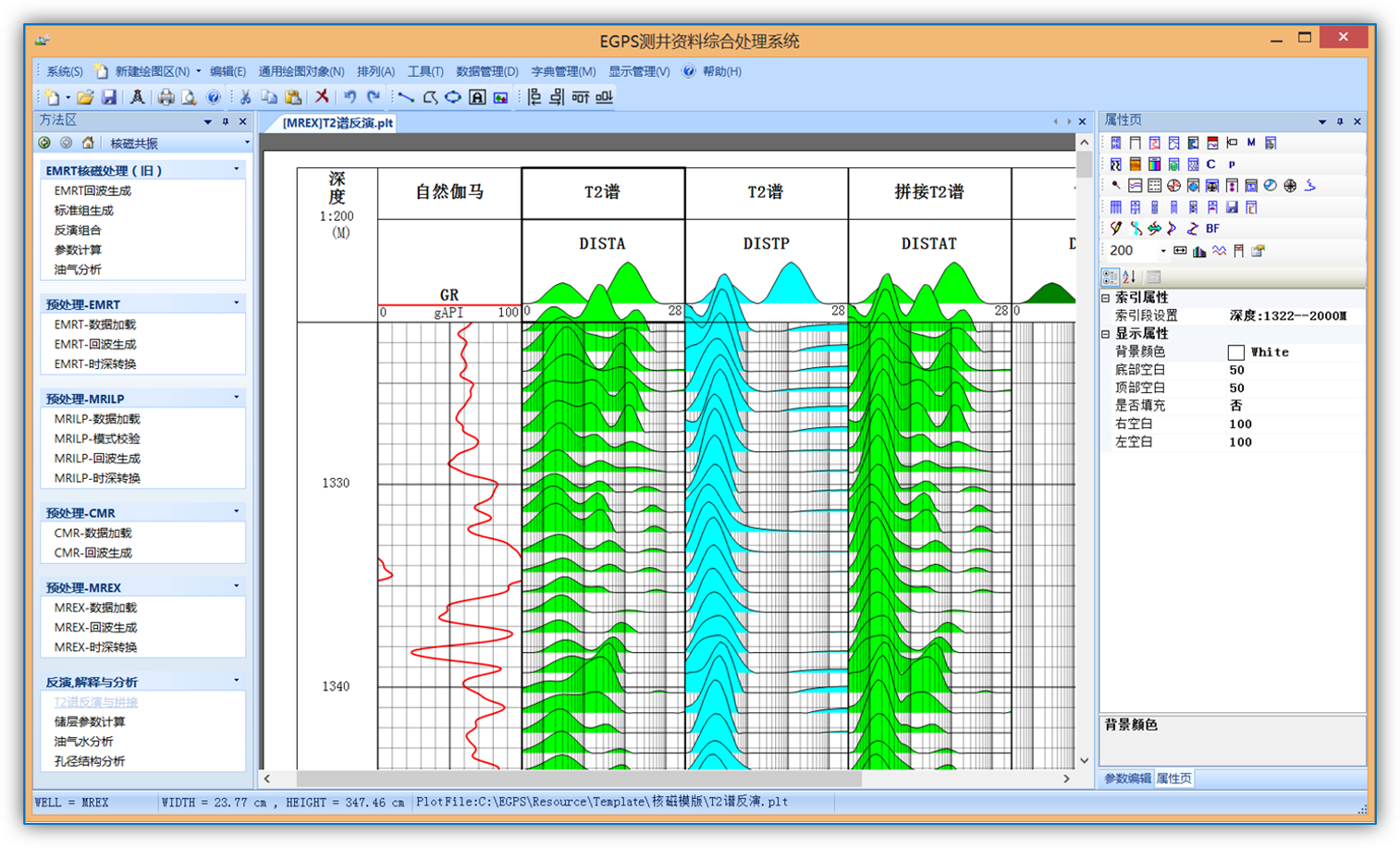1400x848 pixels.
Task: Click the oil derrick well icon
Action: tap(137, 97)
